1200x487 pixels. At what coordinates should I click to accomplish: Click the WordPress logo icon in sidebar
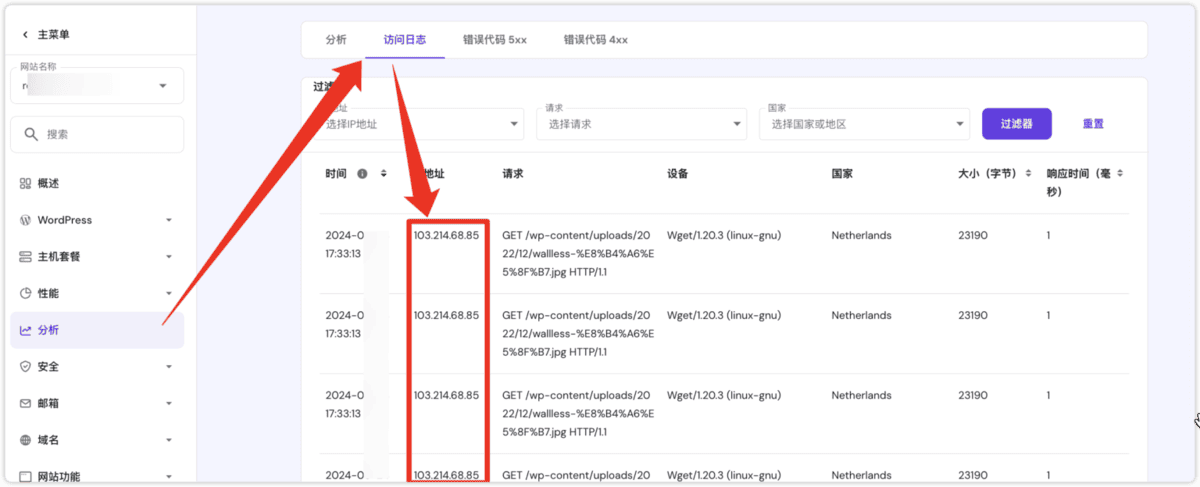pyautogui.click(x=26, y=220)
